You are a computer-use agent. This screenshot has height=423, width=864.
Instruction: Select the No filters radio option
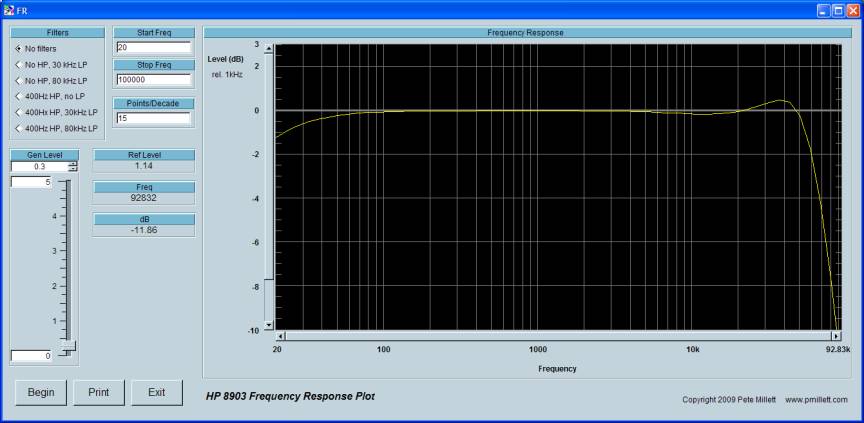[18, 48]
